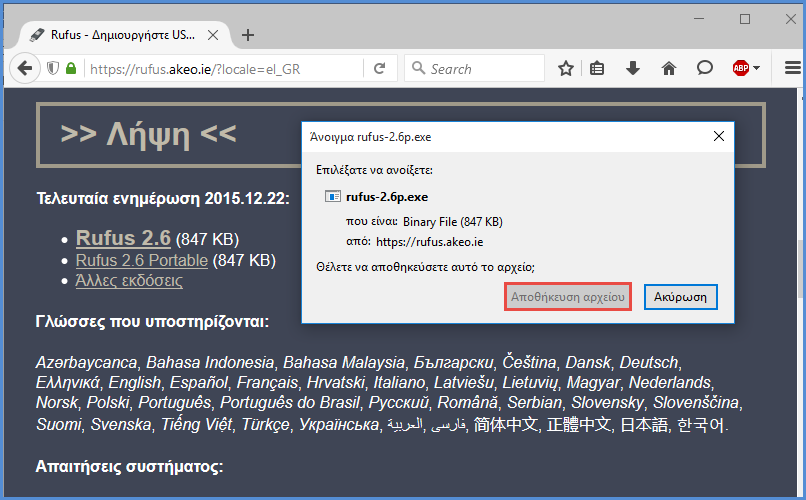Click the rufus-2.6p.exe file icon in dialog
This screenshot has height=500, width=806.
(x=333, y=196)
